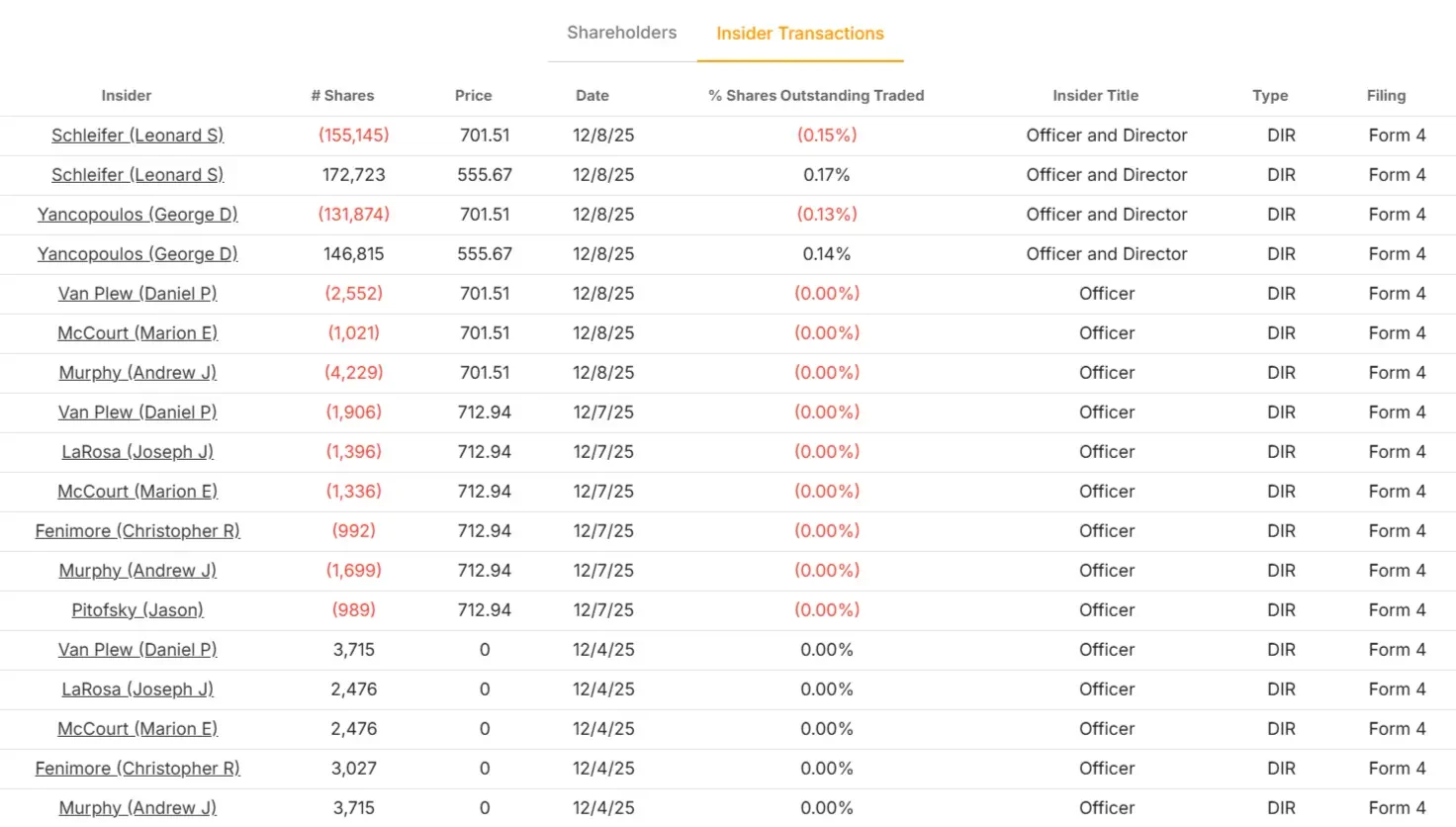The image size is (1456, 827).
Task: Switch to the Shareholders tab
Action: tap(621, 33)
